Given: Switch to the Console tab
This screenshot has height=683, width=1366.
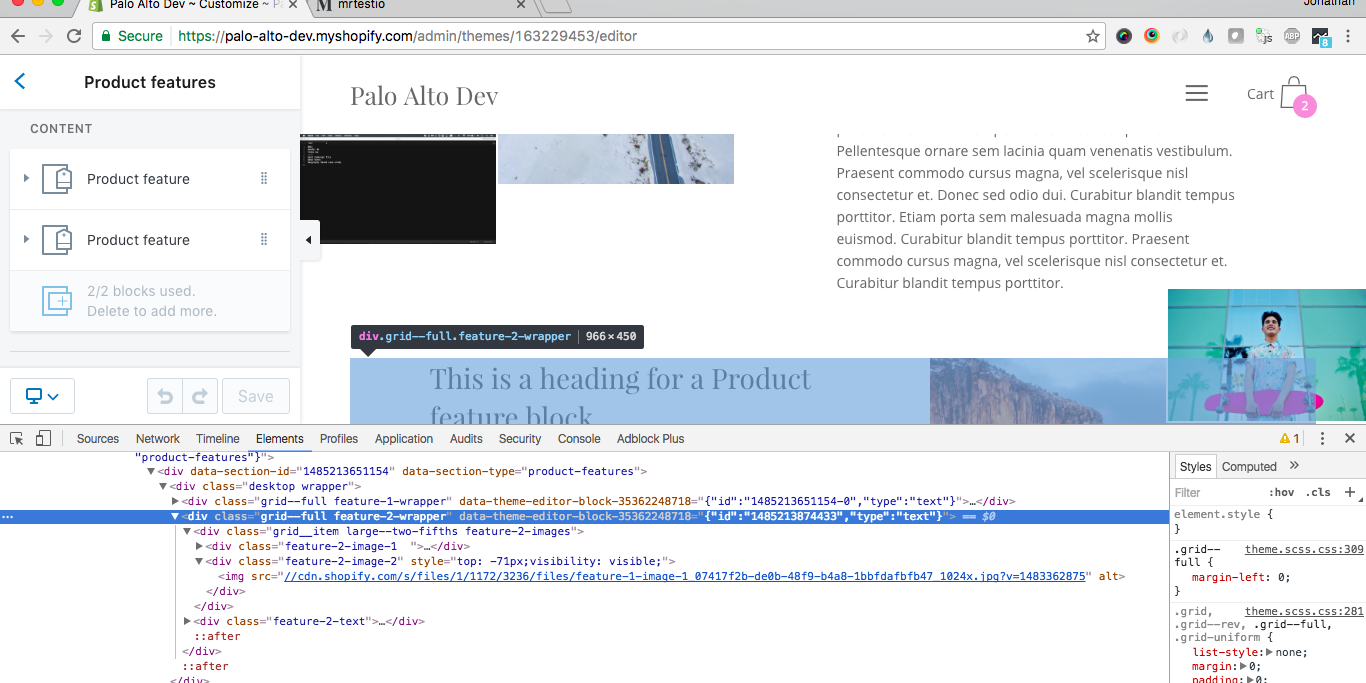Looking at the screenshot, I should [x=579, y=438].
